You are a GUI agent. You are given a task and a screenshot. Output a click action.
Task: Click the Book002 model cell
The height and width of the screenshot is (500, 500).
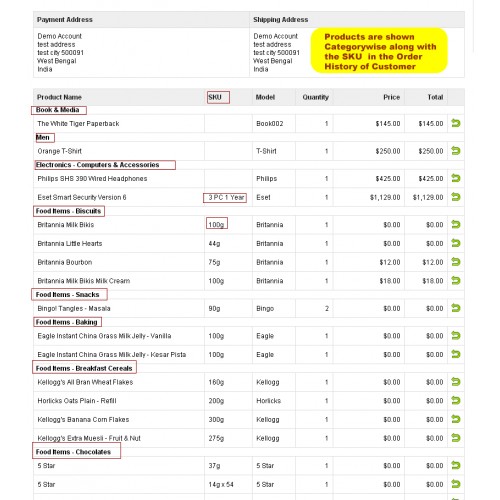coord(270,124)
